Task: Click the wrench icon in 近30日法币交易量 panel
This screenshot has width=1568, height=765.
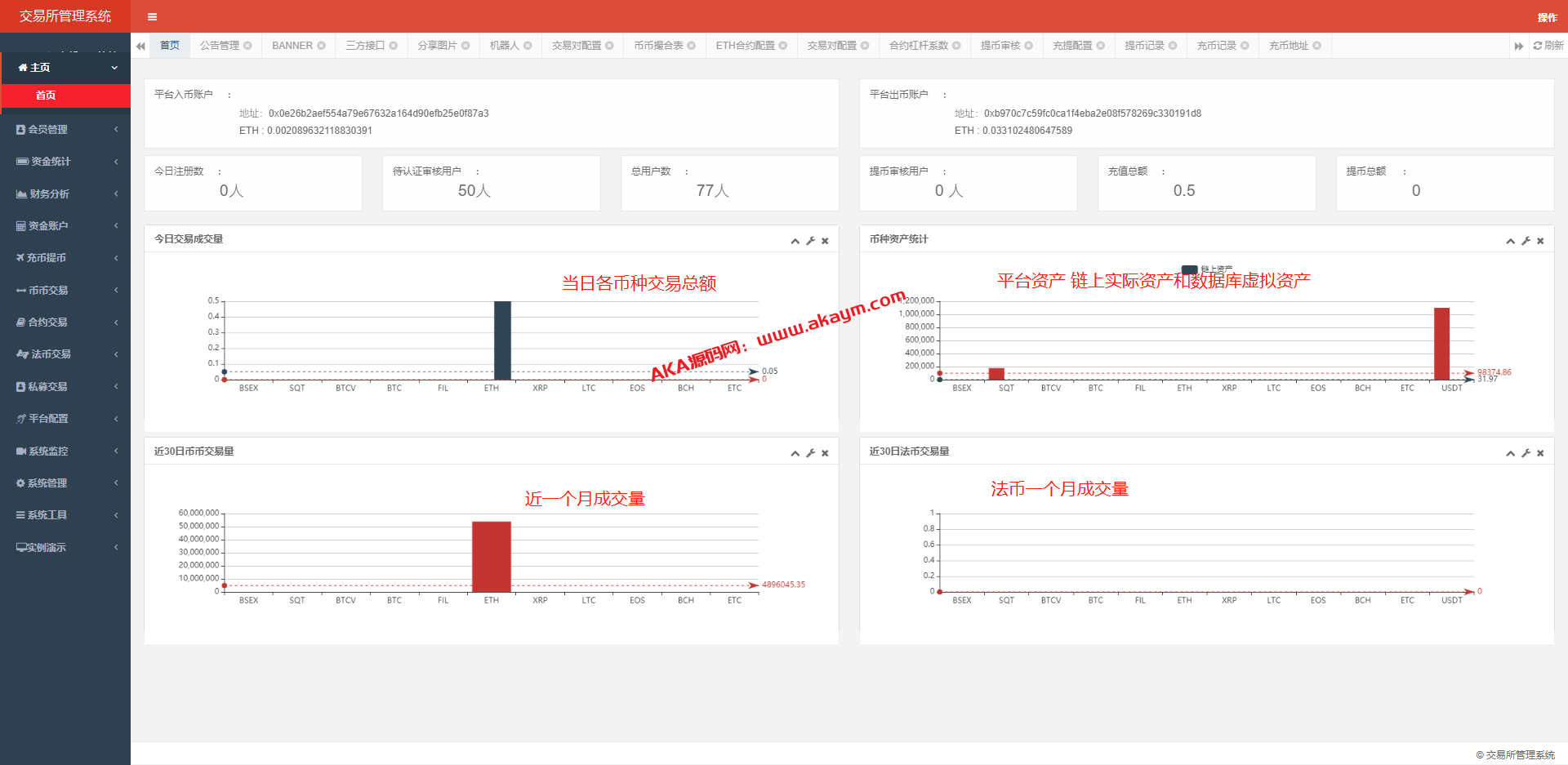Action: [1525, 453]
